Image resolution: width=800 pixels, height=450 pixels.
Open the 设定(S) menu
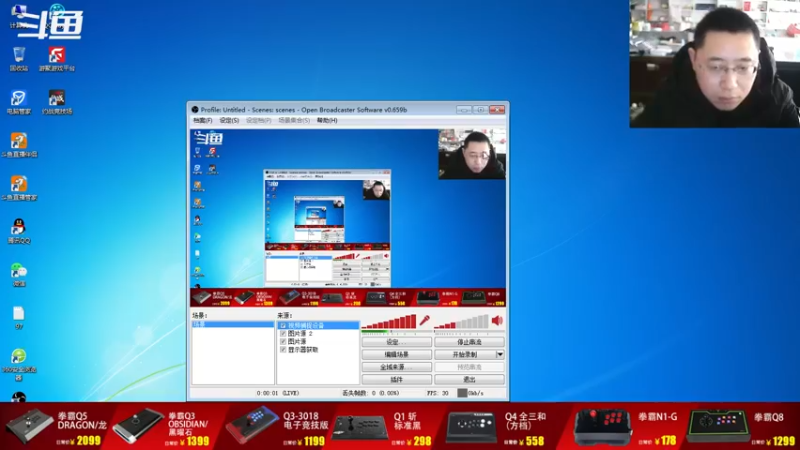point(229,120)
